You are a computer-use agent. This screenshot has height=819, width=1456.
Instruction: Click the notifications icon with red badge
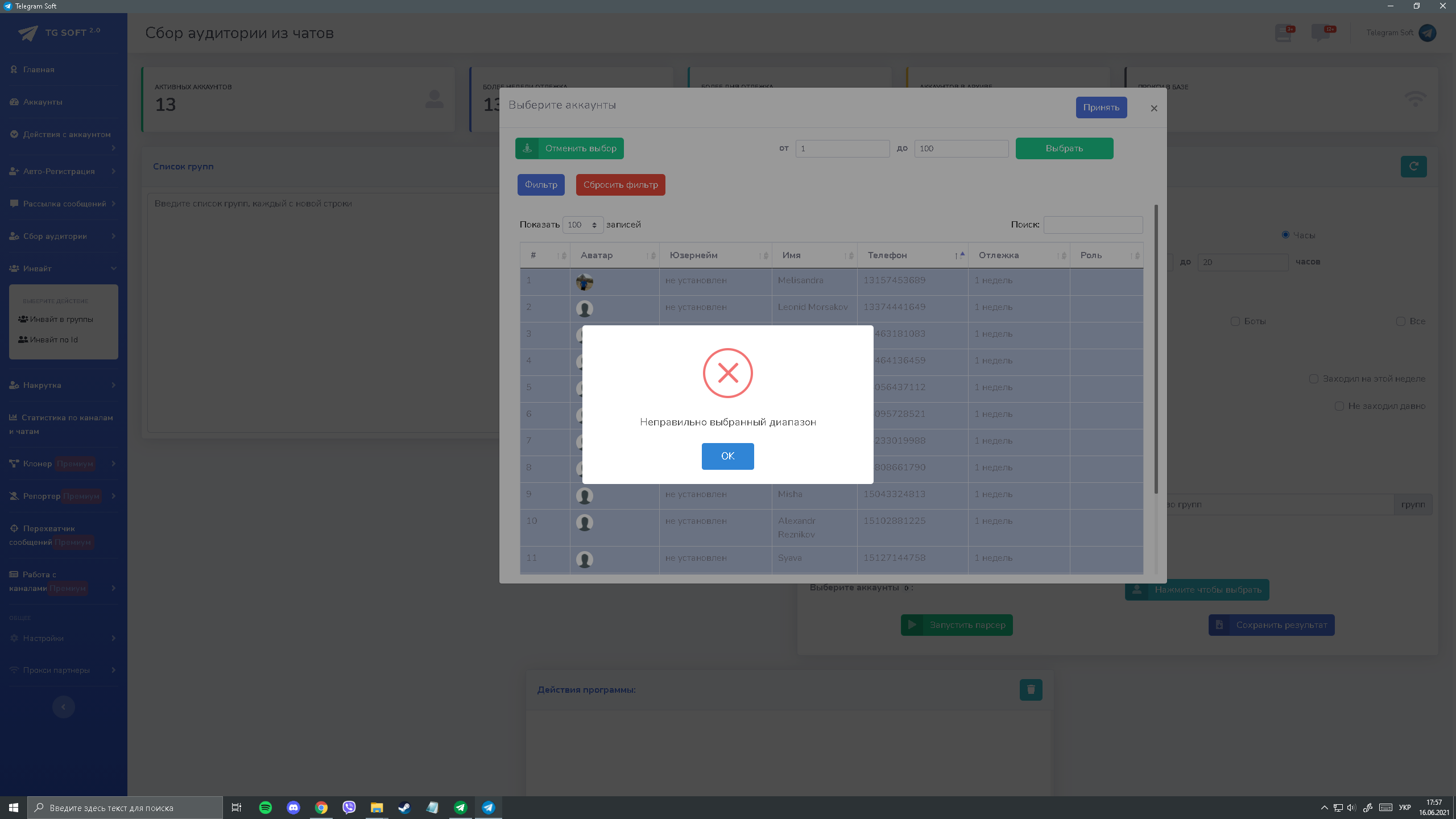(x=1284, y=33)
